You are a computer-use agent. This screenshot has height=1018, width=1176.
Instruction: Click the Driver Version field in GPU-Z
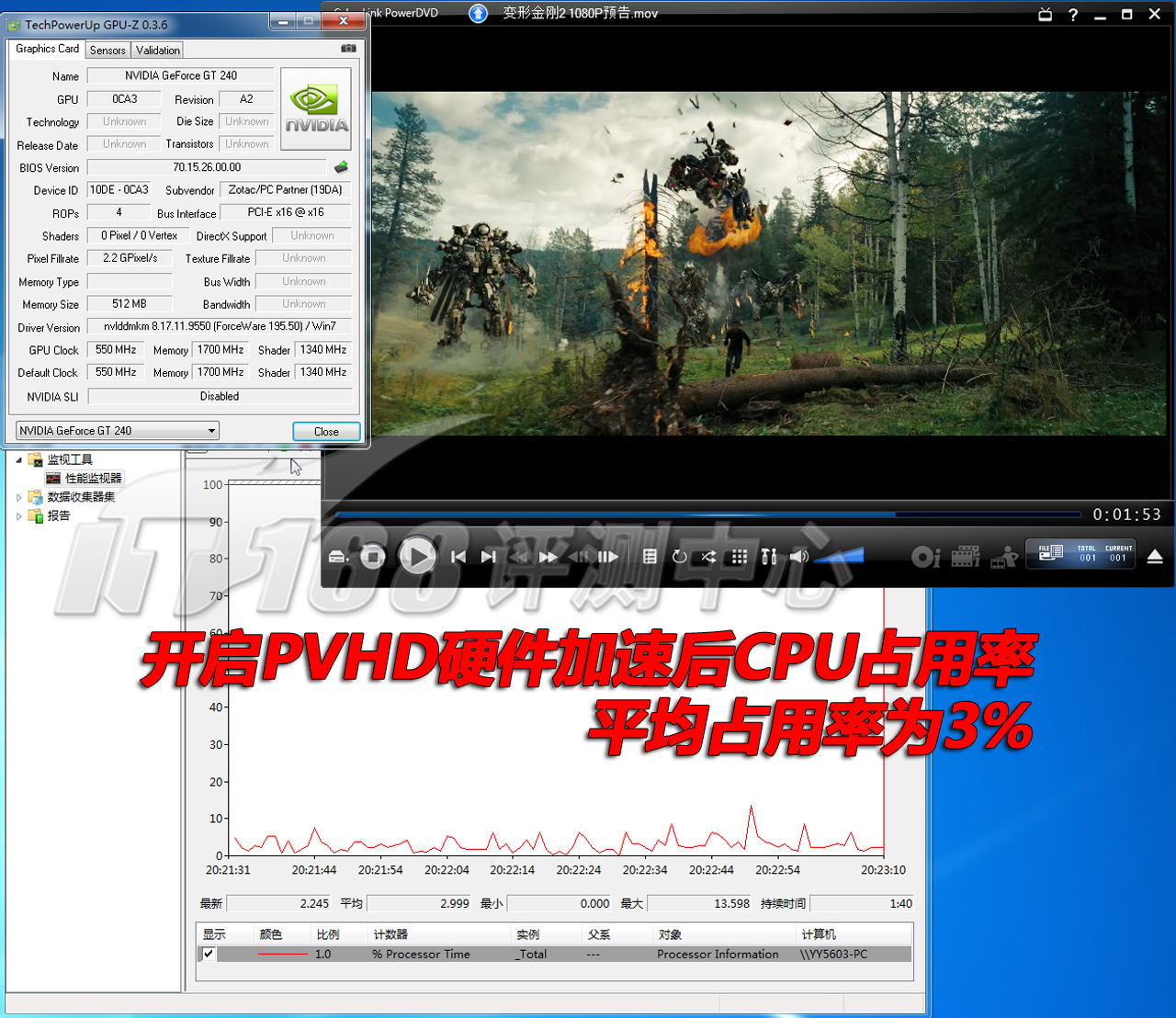pos(220,326)
